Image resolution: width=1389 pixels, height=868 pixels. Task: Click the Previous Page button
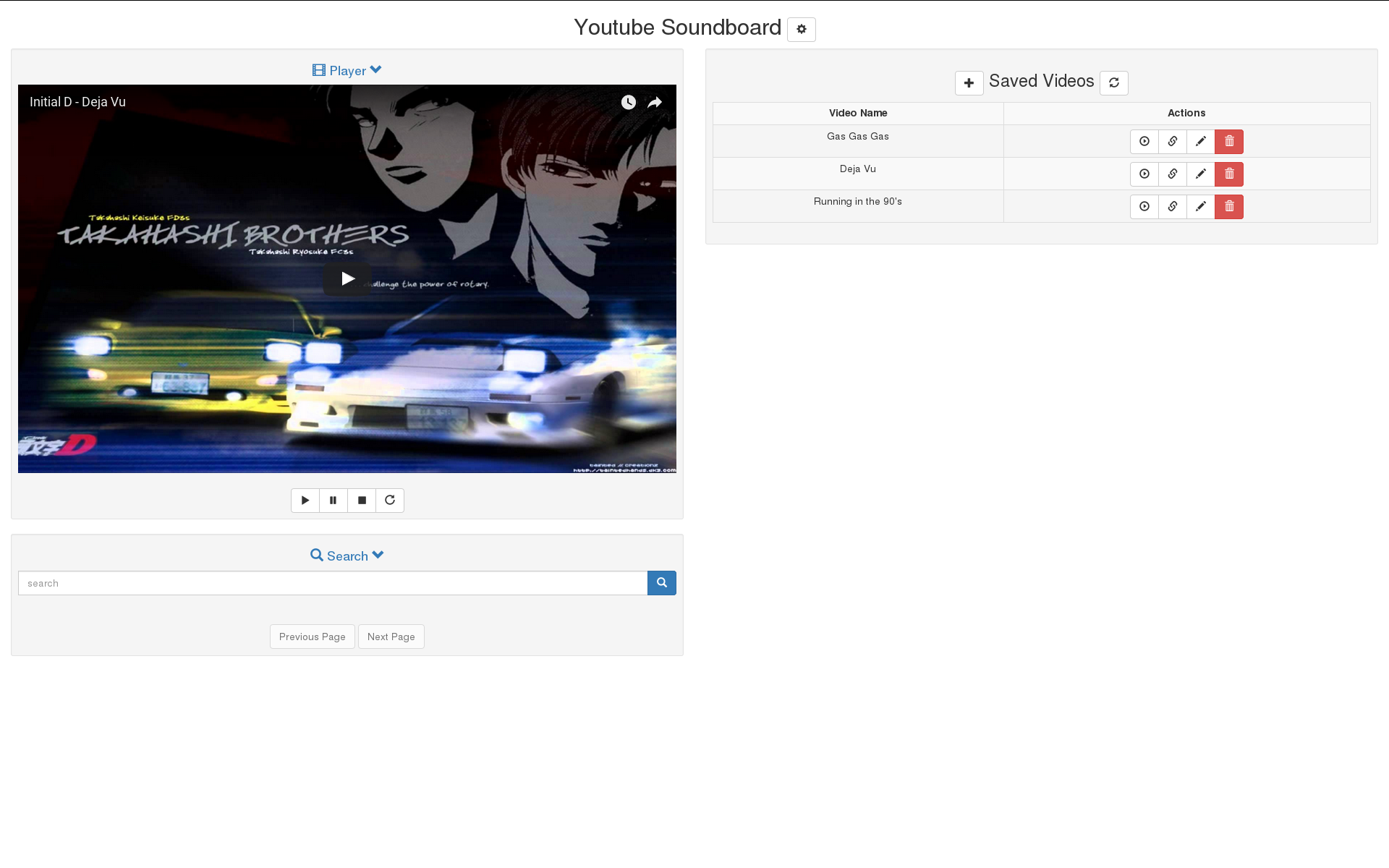click(x=312, y=637)
